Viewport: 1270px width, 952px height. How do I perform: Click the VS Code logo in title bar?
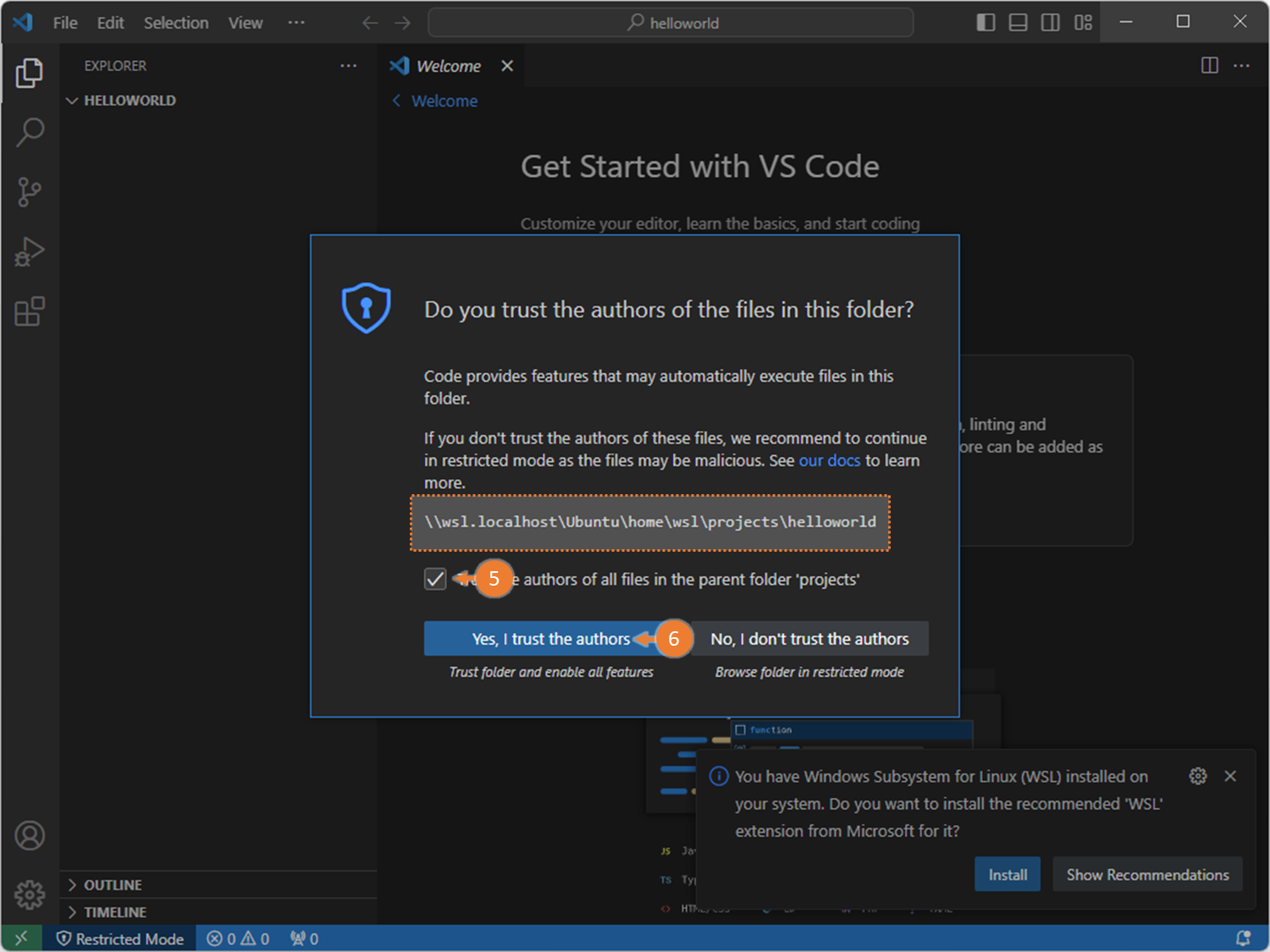pyautogui.click(x=23, y=22)
